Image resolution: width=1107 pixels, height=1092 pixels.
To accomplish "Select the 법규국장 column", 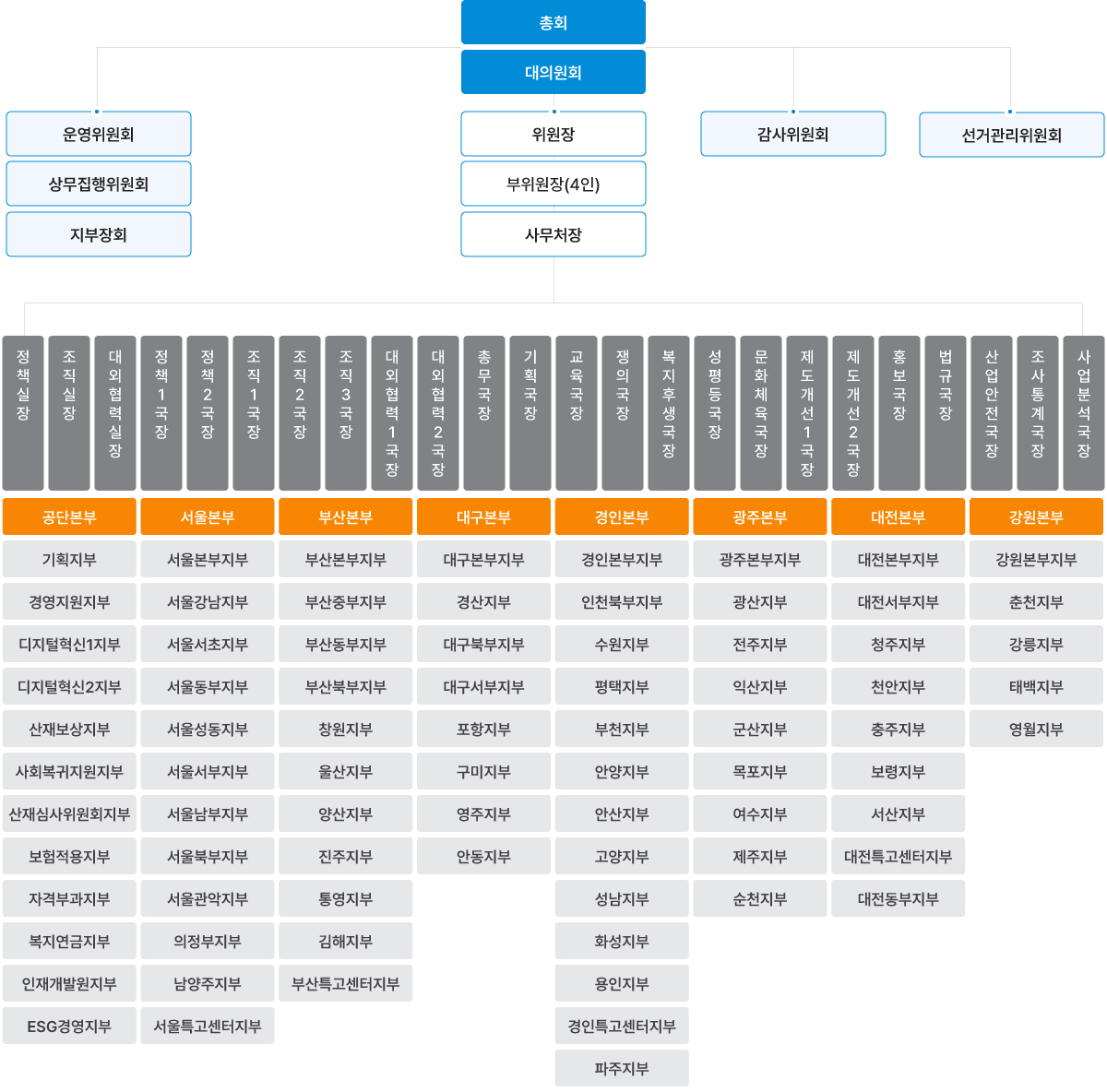I will coord(946,413).
